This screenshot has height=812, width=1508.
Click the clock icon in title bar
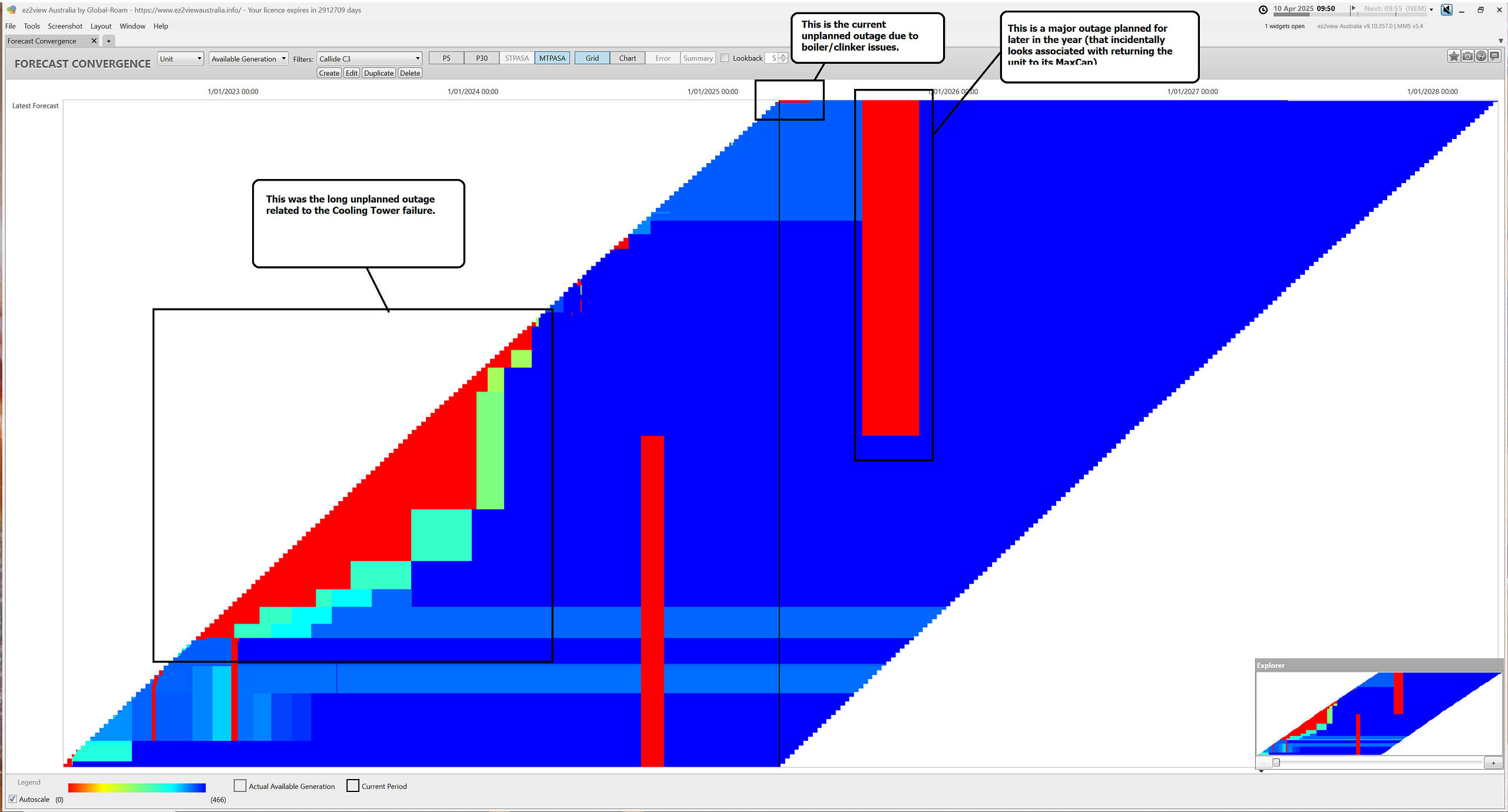[1263, 9]
